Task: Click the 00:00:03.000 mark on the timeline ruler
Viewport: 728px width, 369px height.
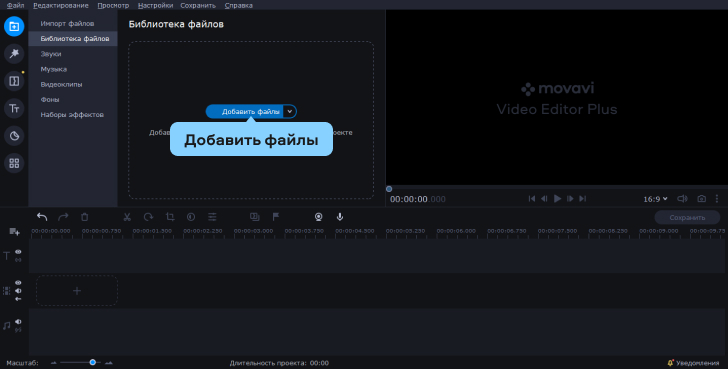Action: [x=254, y=231]
